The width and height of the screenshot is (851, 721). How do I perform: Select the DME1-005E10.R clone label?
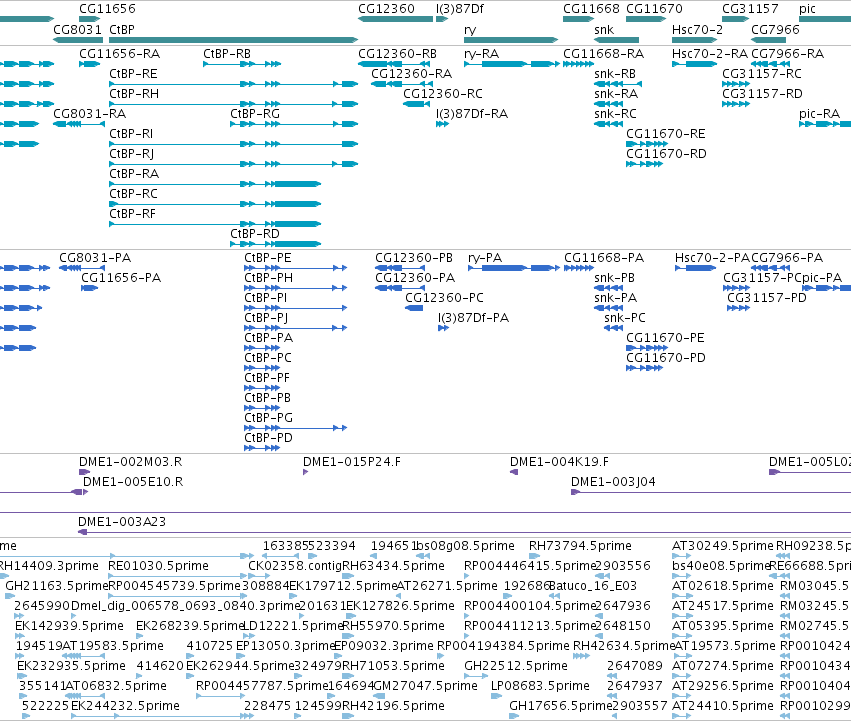133,482
